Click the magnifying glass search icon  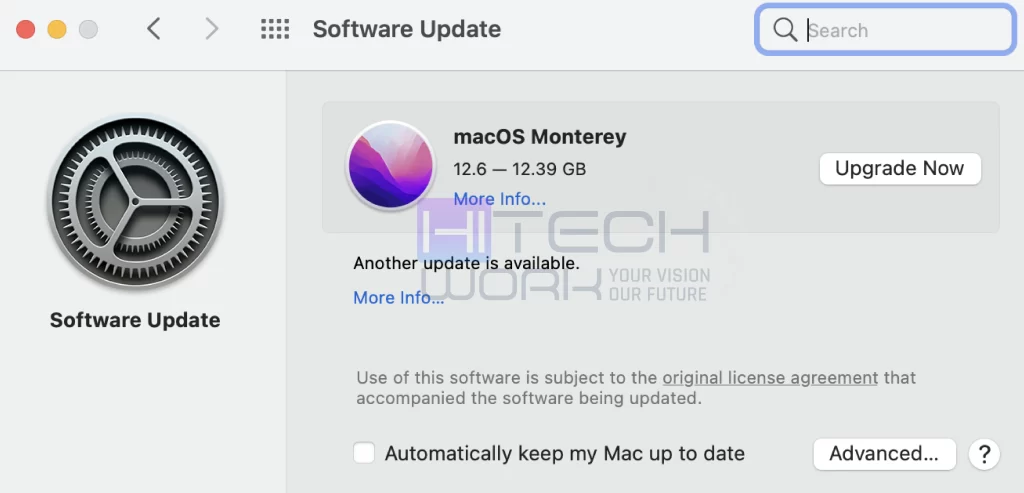coord(784,30)
